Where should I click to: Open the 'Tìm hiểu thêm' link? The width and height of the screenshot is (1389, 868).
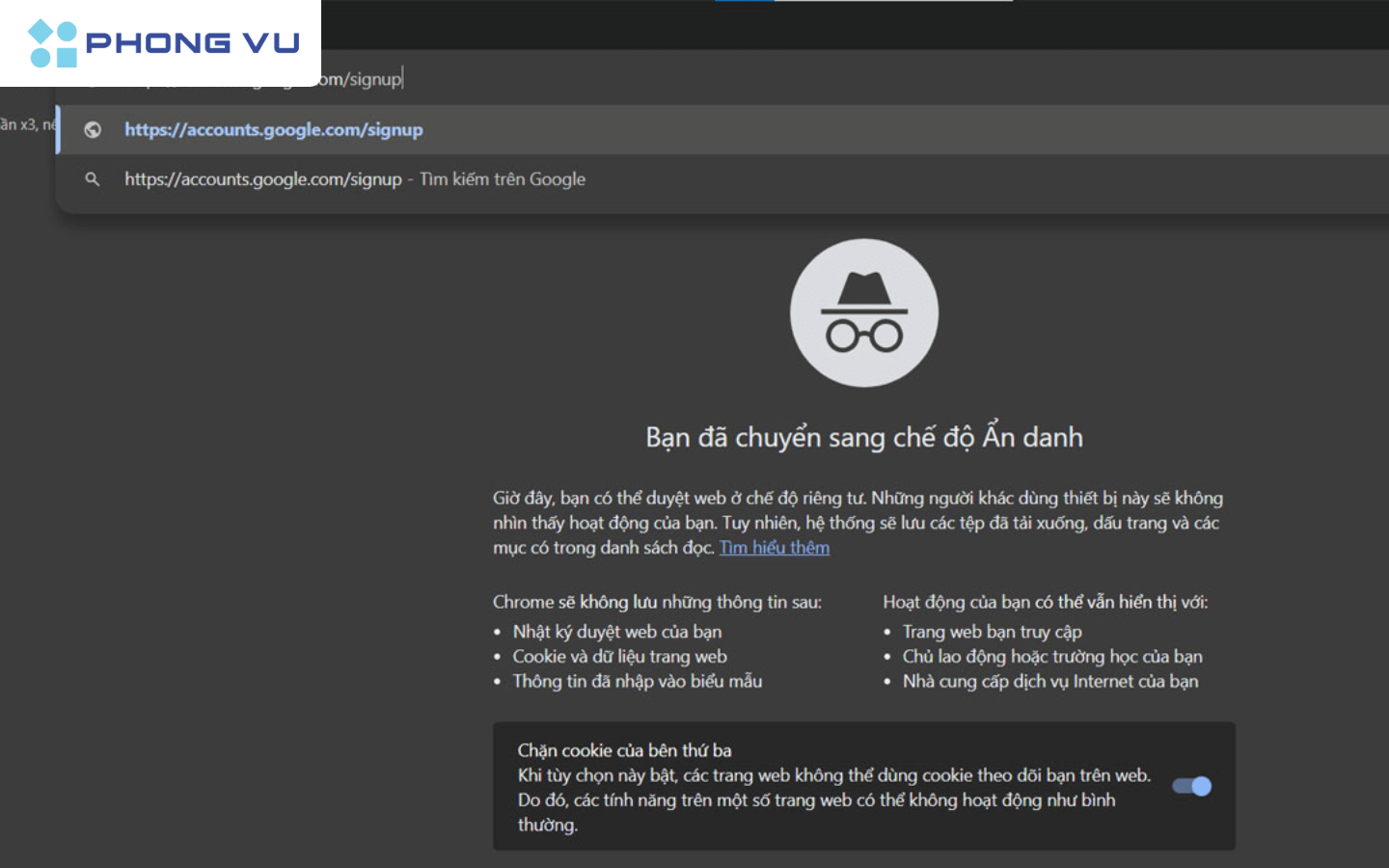pos(775,548)
